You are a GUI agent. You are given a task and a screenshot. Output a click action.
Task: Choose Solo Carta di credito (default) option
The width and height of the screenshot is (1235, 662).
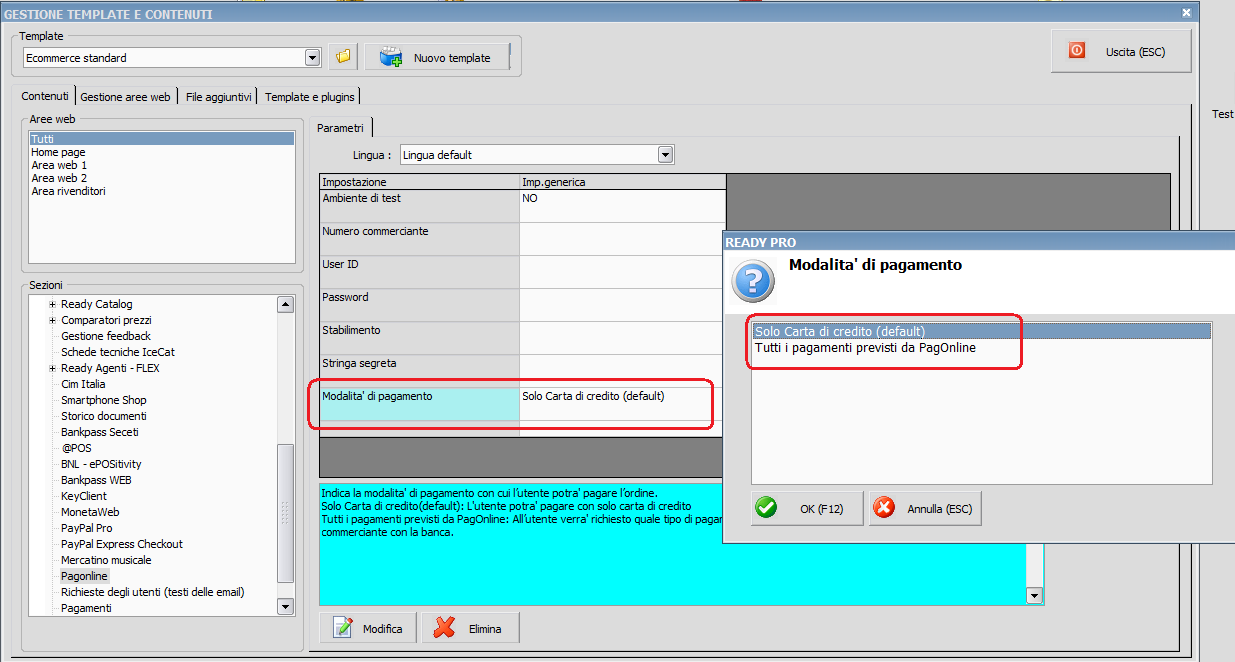(x=982, y=331)
